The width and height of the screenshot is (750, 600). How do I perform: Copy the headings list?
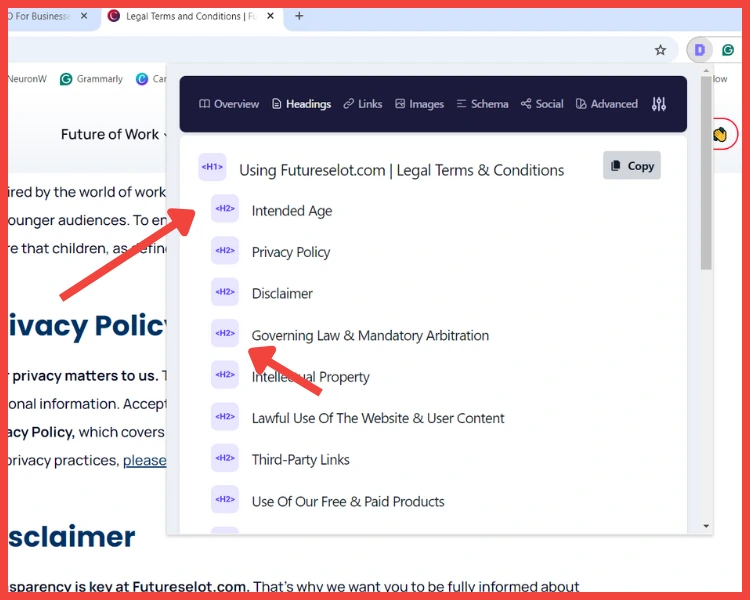pos(632,166)
